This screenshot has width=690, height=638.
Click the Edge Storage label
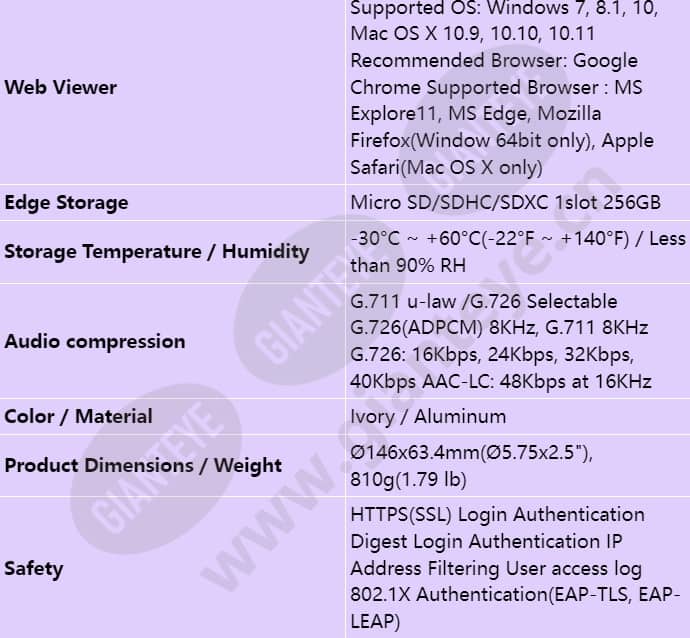(x=66, y=203)
